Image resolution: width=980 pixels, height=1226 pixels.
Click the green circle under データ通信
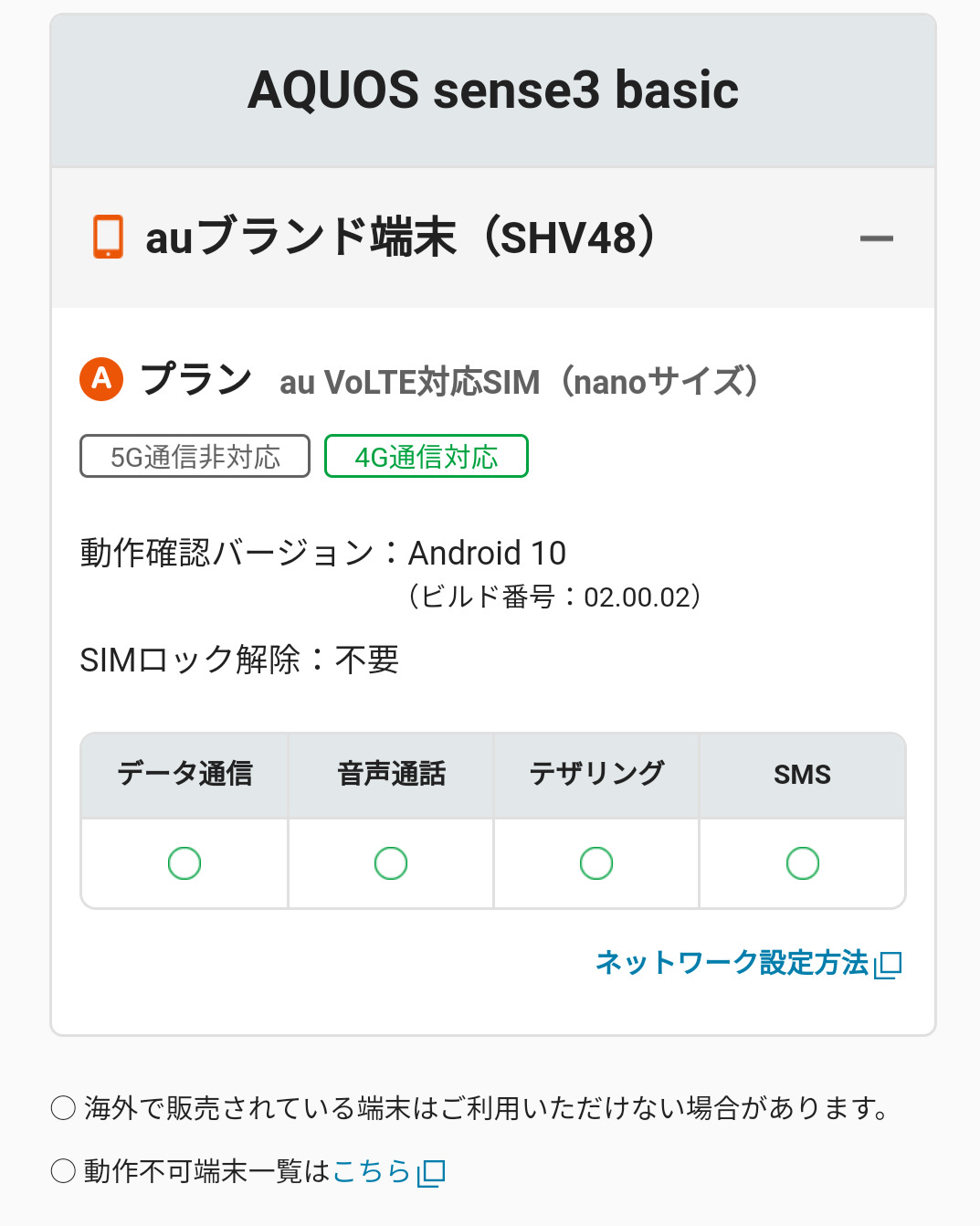tap(184, 863)
